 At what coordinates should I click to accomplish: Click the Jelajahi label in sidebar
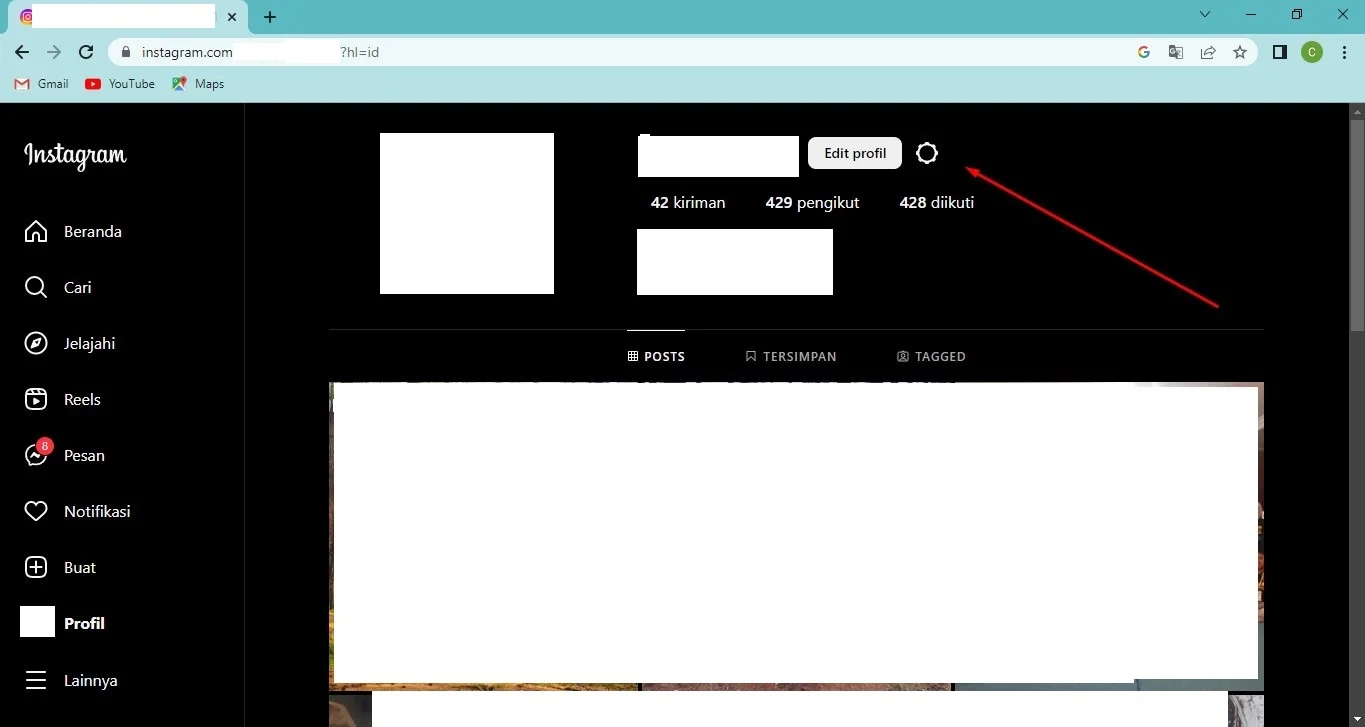point(89,343)
